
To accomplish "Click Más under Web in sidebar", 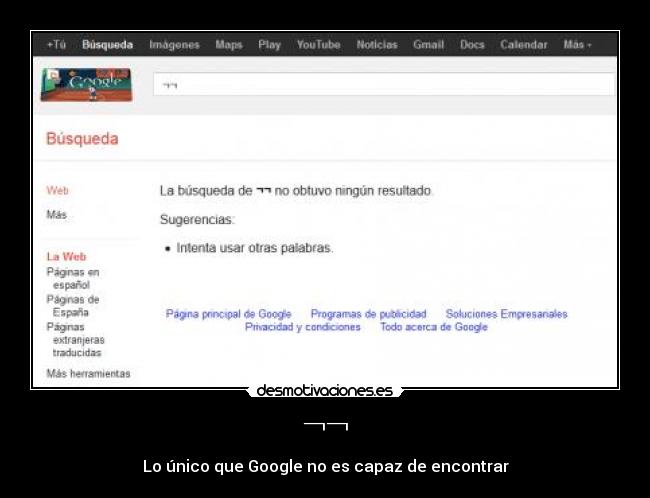I will pos(56,215).
